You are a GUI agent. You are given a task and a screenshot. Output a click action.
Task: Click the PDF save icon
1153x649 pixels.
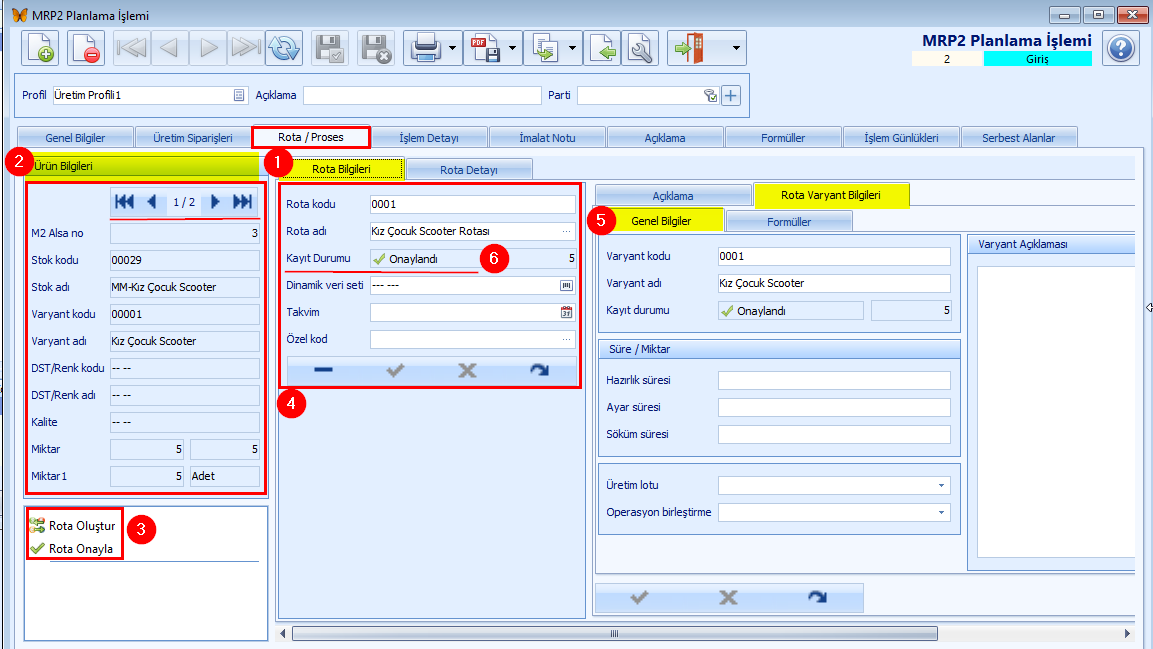pyautogui.click(x=486, y=48)
